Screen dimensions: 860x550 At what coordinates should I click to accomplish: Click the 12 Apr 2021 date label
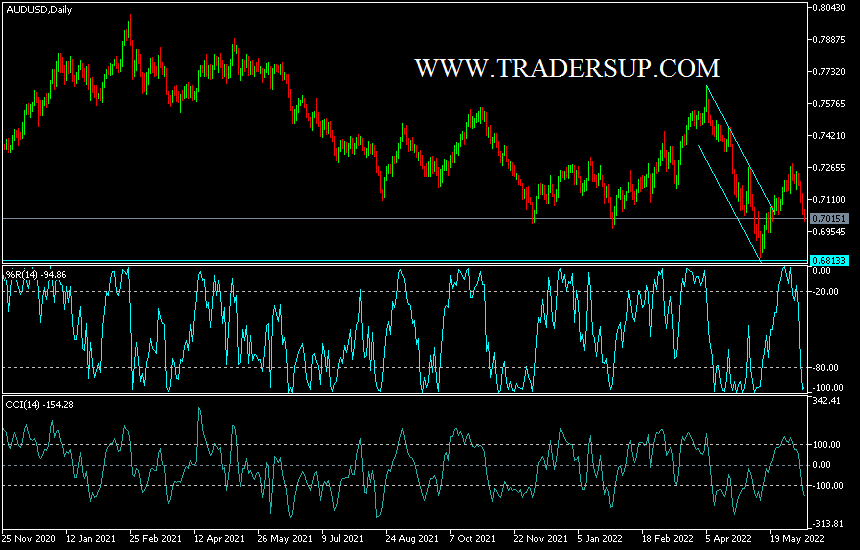coord(219,538)
